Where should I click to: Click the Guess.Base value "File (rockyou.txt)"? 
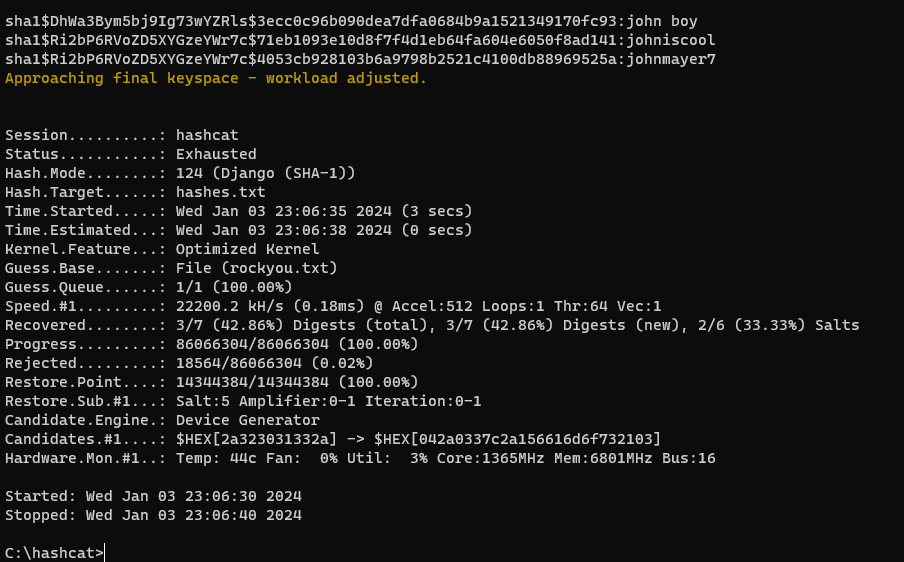tap(256, 268)
